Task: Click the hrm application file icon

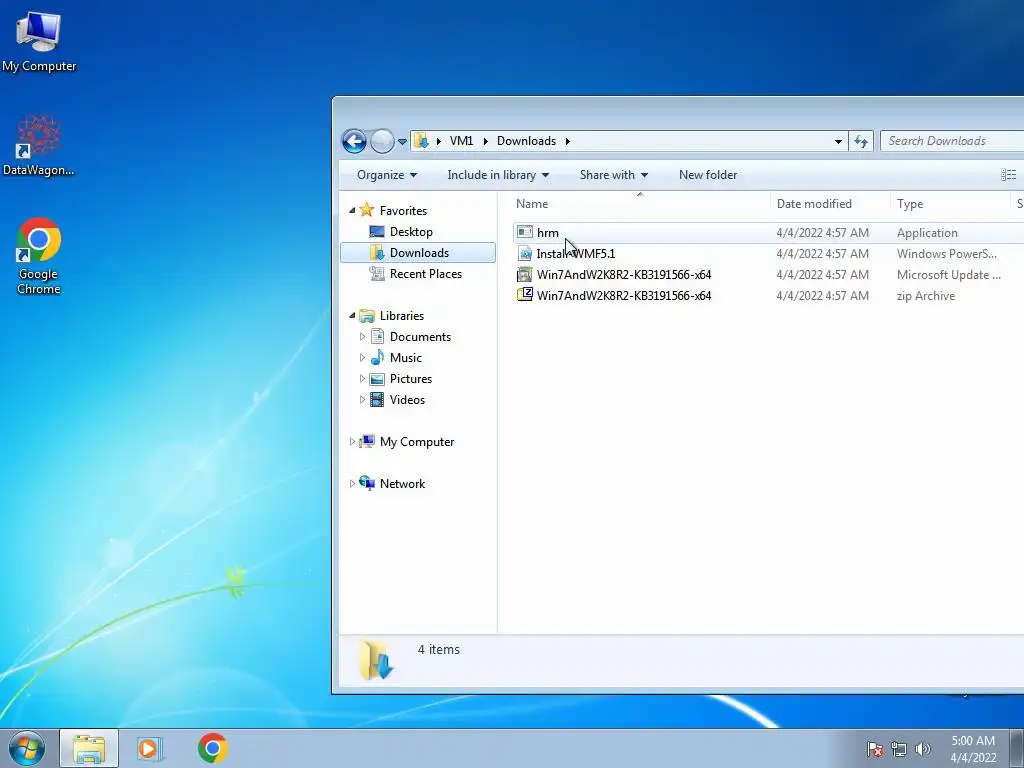Action: tap(524, 232)
